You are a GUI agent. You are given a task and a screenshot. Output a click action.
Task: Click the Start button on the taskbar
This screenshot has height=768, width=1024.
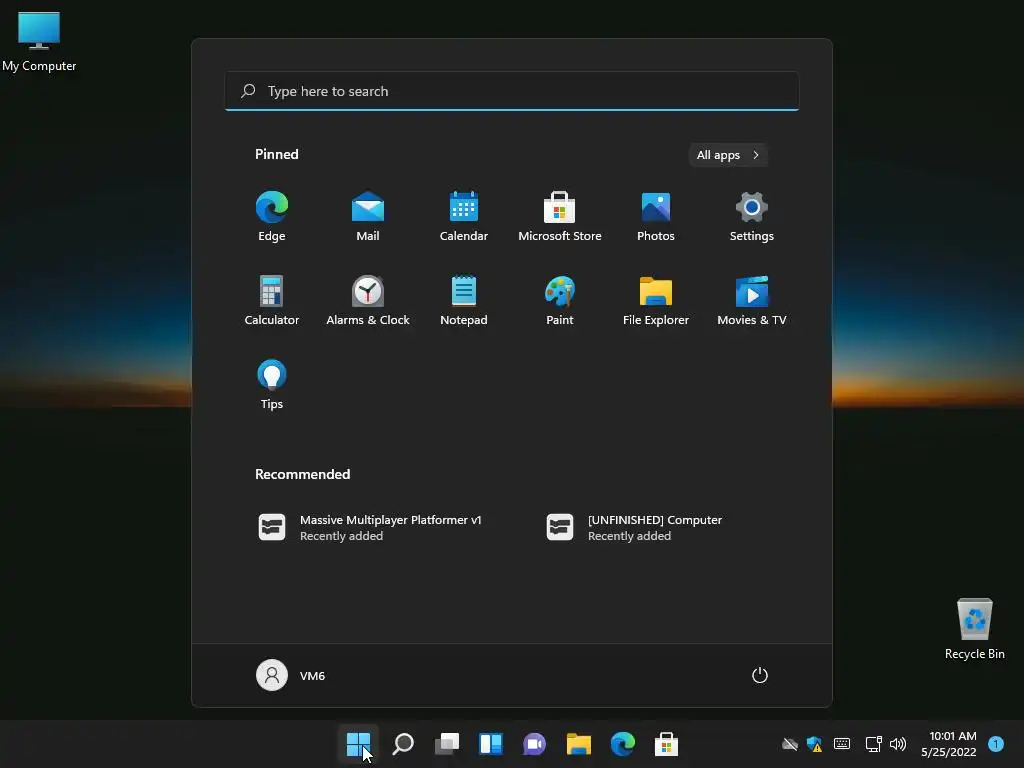click(359, 744)
